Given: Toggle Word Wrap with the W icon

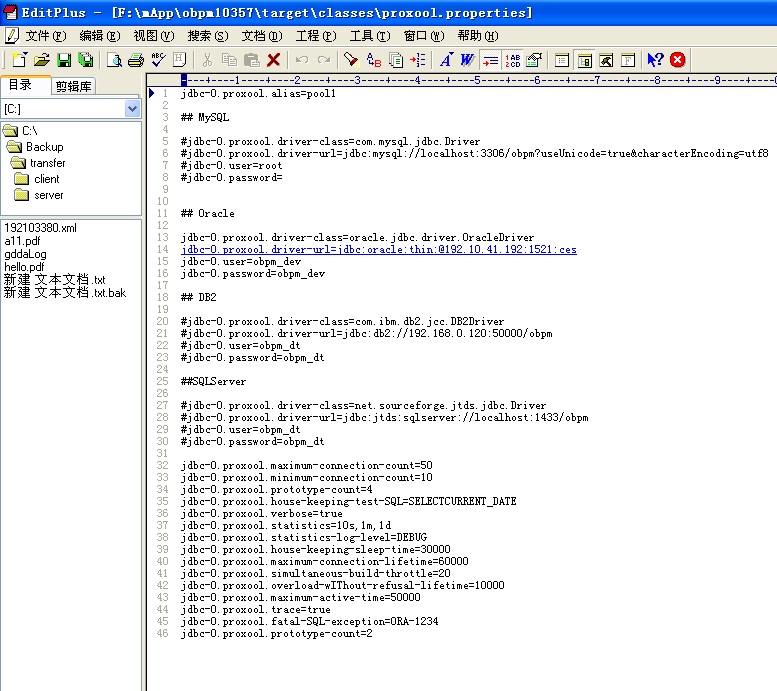Looking at the screenshot, I should pyautogui.click(x=467, y=60).
